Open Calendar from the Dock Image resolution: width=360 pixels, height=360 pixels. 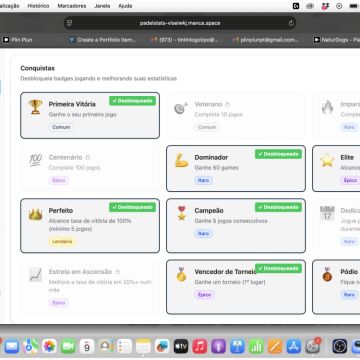pos(87,347)
